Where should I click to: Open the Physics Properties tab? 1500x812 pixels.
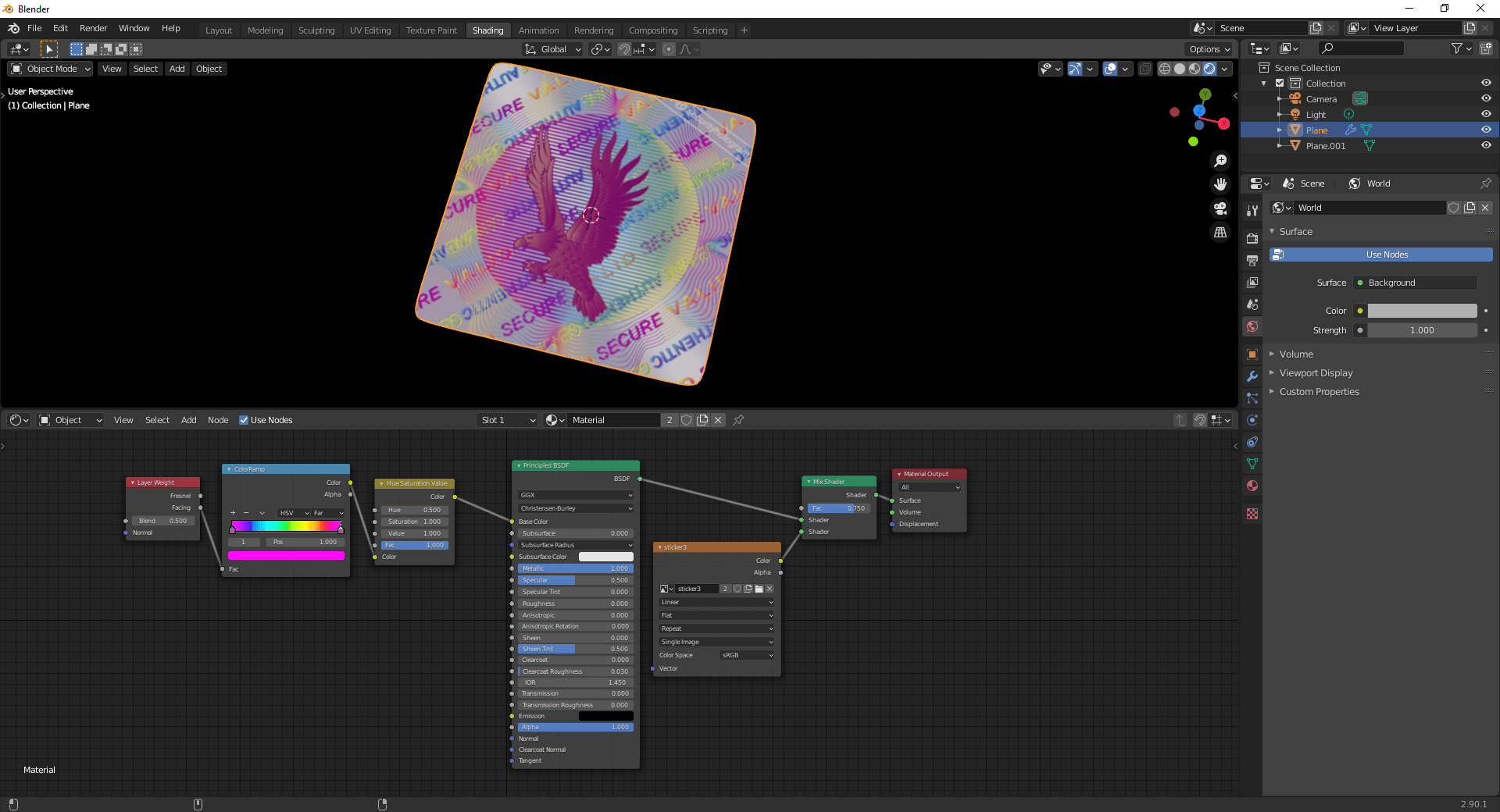pyautogui.click(x=1252, y=419)
